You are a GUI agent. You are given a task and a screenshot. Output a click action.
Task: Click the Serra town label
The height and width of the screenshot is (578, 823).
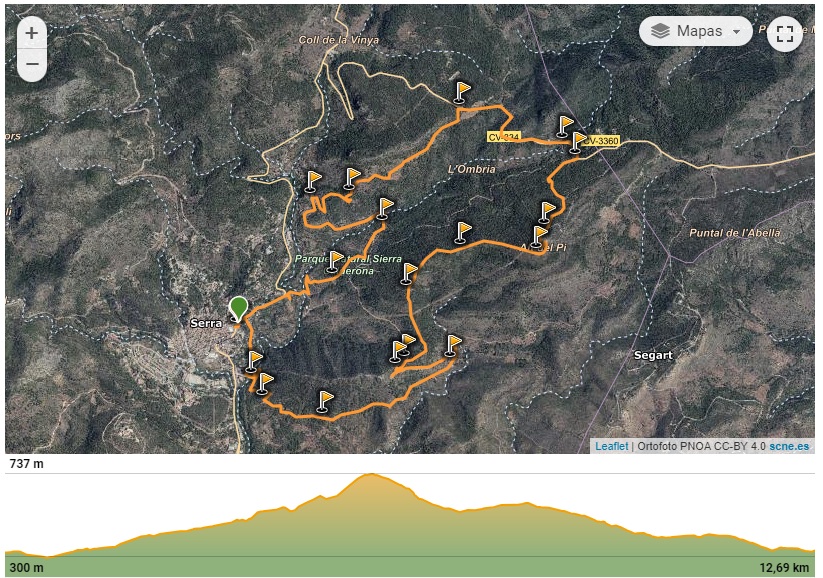pyautogui.click(x=206, y=323)
